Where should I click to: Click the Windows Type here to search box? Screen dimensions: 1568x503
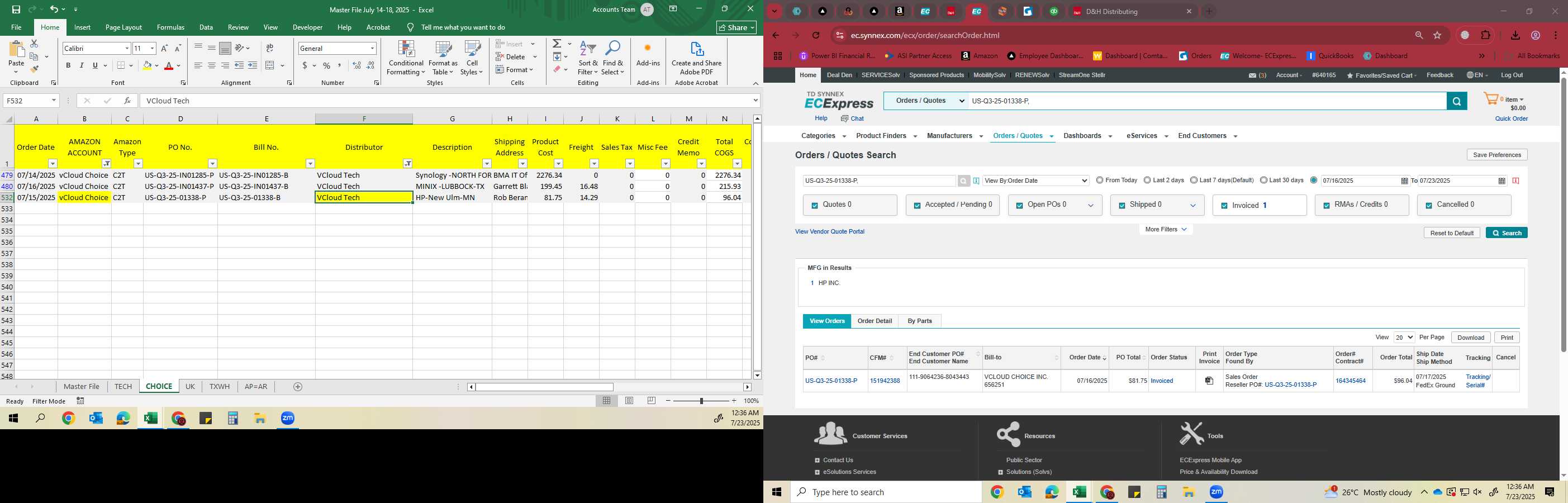(x=886, y=492)
